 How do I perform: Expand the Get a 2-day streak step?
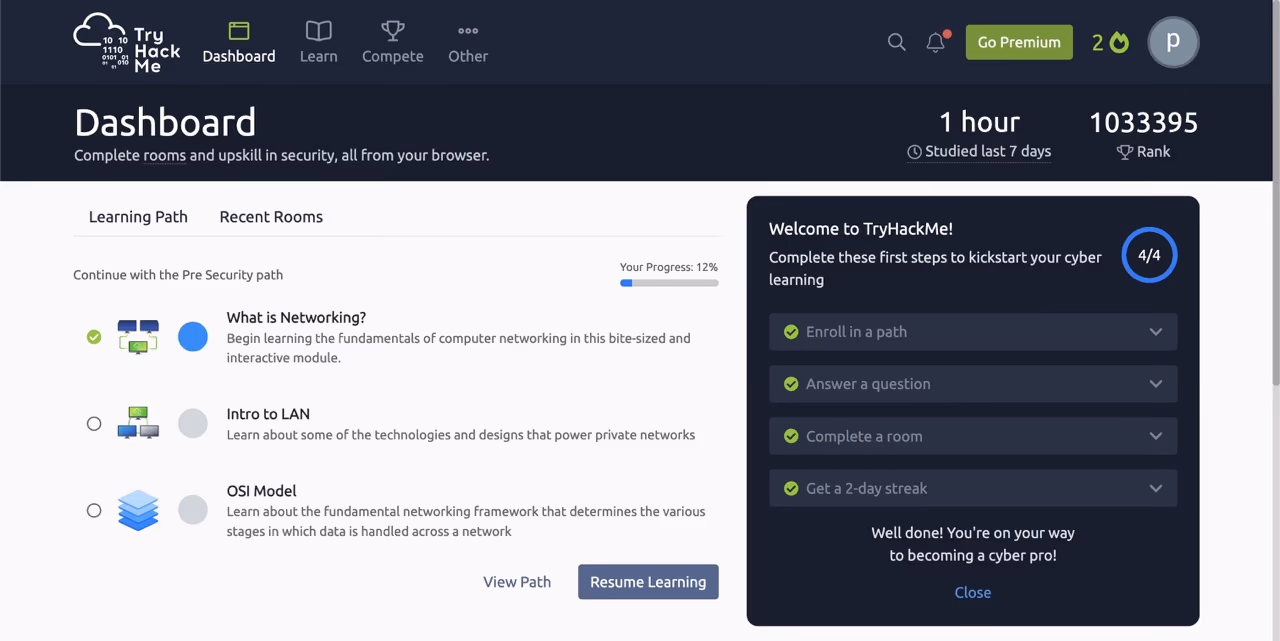tap(973, 488)
